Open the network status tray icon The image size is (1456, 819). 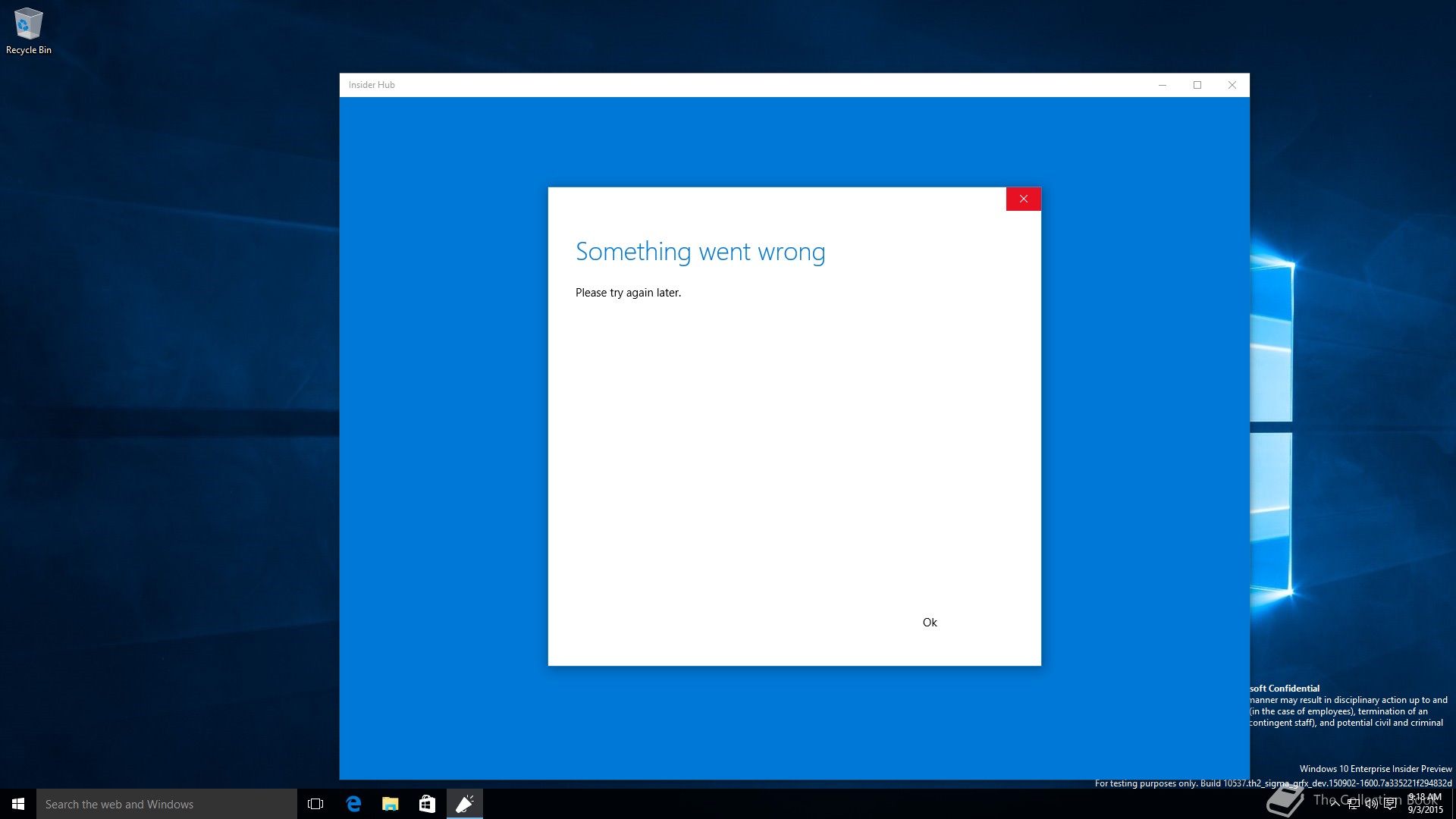tap(1353, 805)
